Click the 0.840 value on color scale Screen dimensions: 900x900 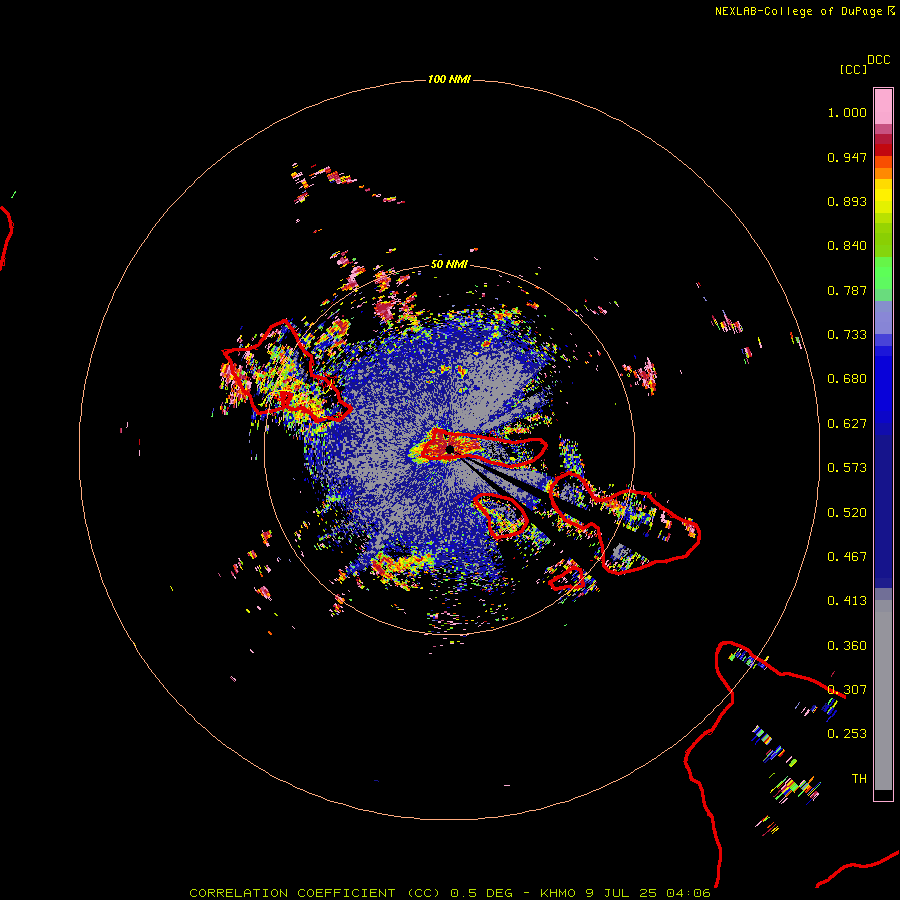tap(847, 246)
